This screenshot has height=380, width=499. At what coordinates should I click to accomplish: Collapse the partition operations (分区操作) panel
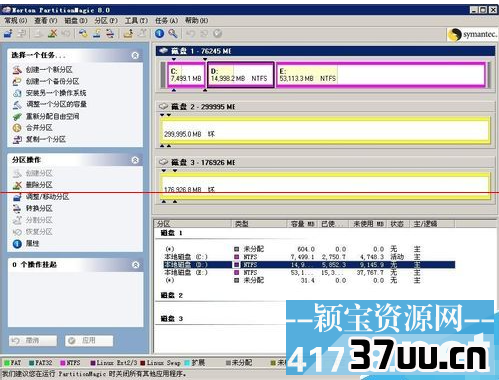[135, 160]
